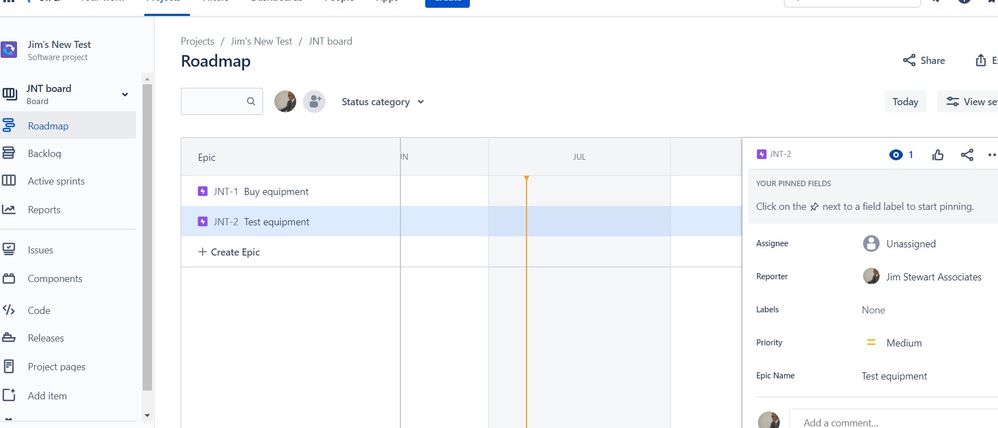The width and height of the screenshot is (998, 428).
Task: Expand the JNT board switcher chevron
Action: tap(125, 94)
